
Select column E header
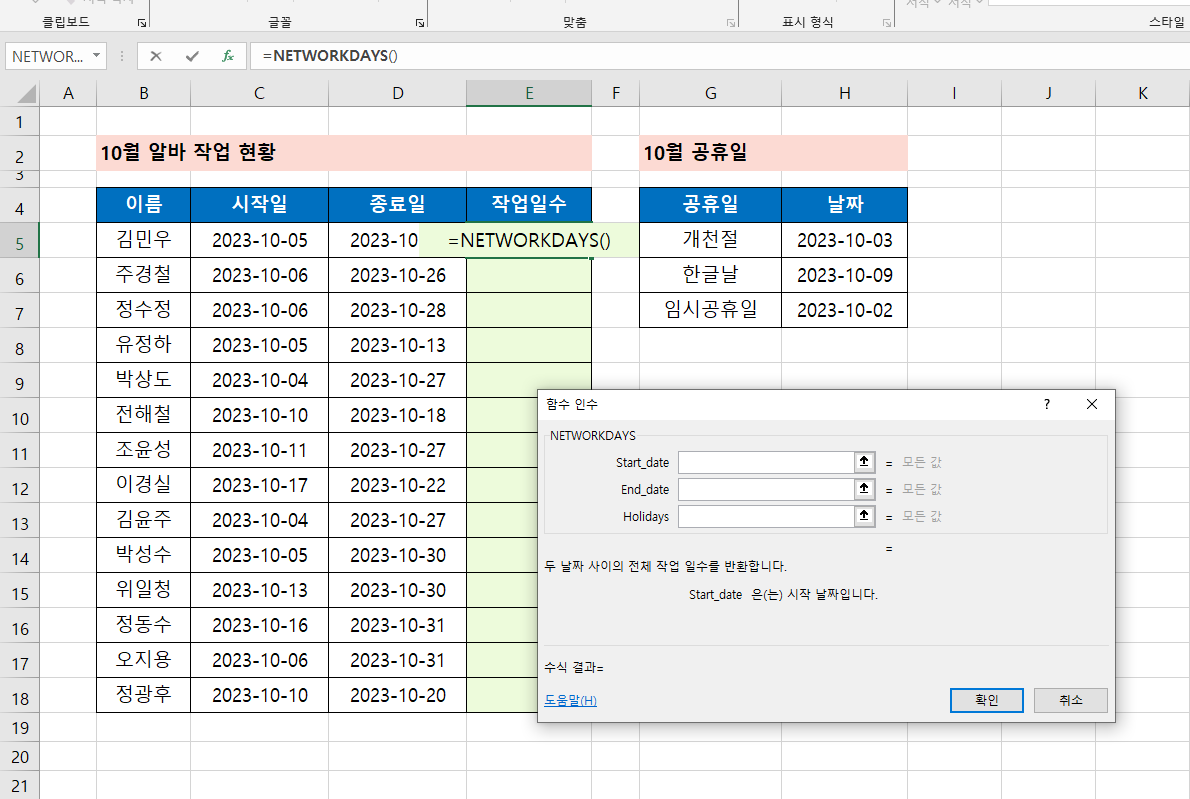point(529,93)
